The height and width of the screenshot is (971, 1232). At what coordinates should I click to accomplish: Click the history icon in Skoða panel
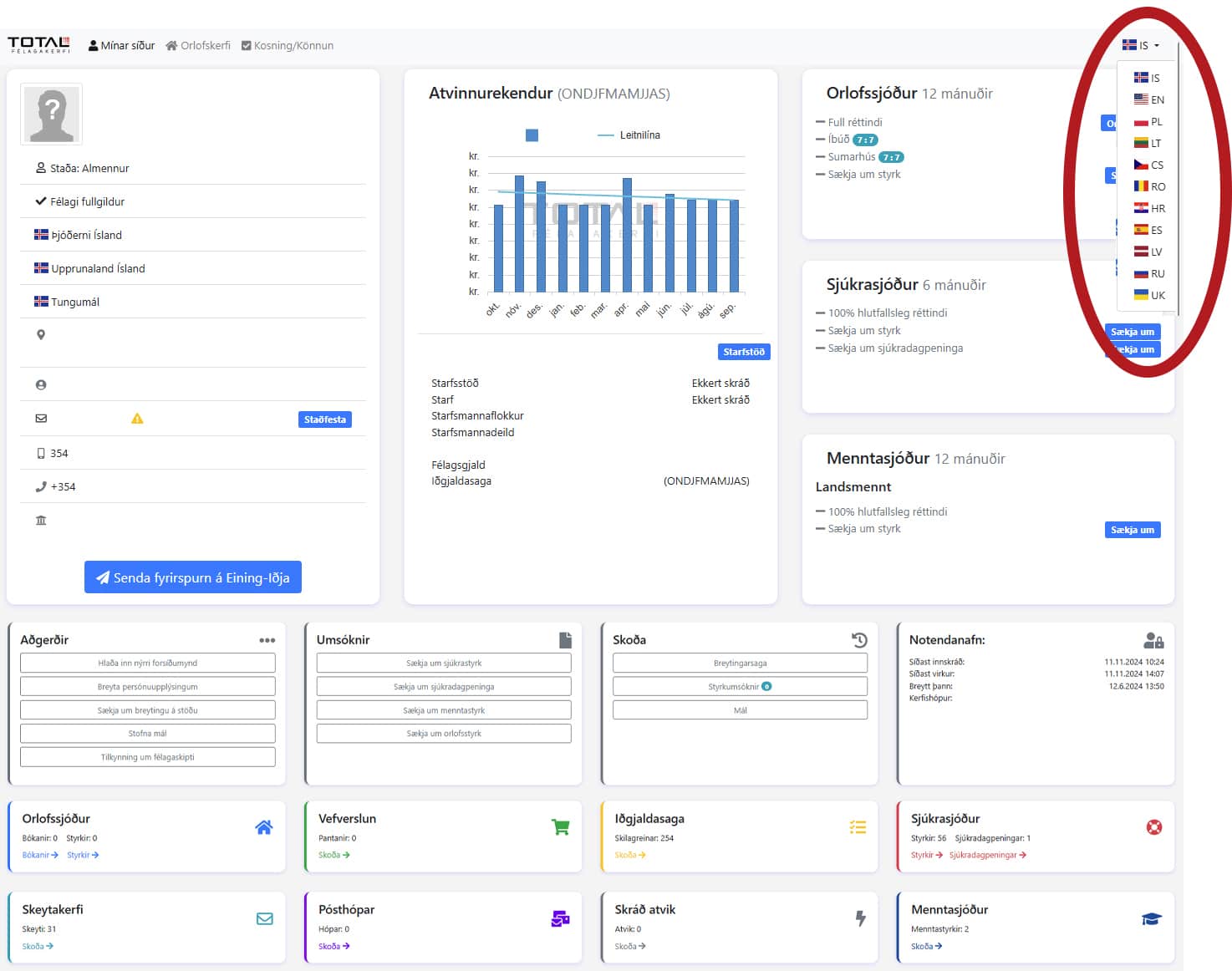click(859, 640)
